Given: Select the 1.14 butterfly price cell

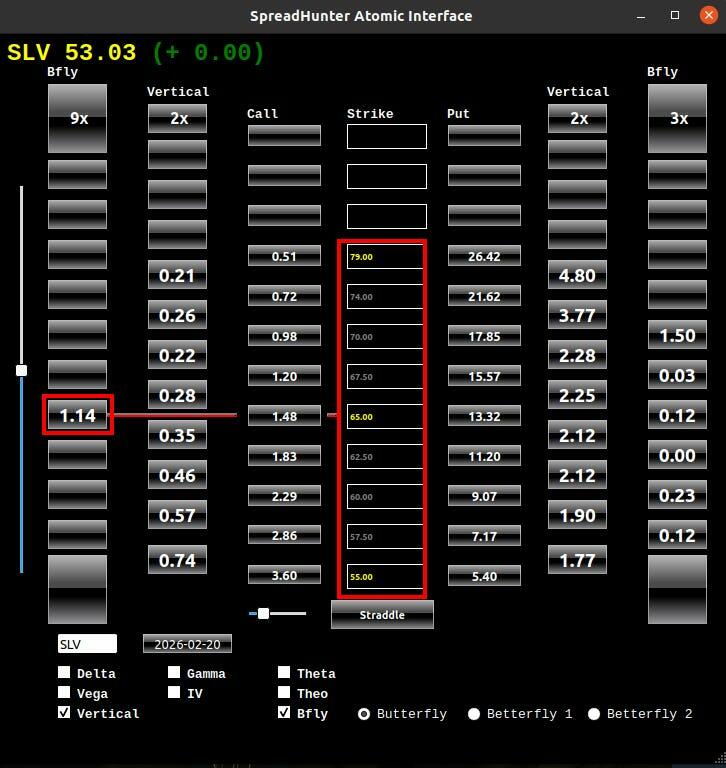Looking at the screenshot, I should pos(78,415).
